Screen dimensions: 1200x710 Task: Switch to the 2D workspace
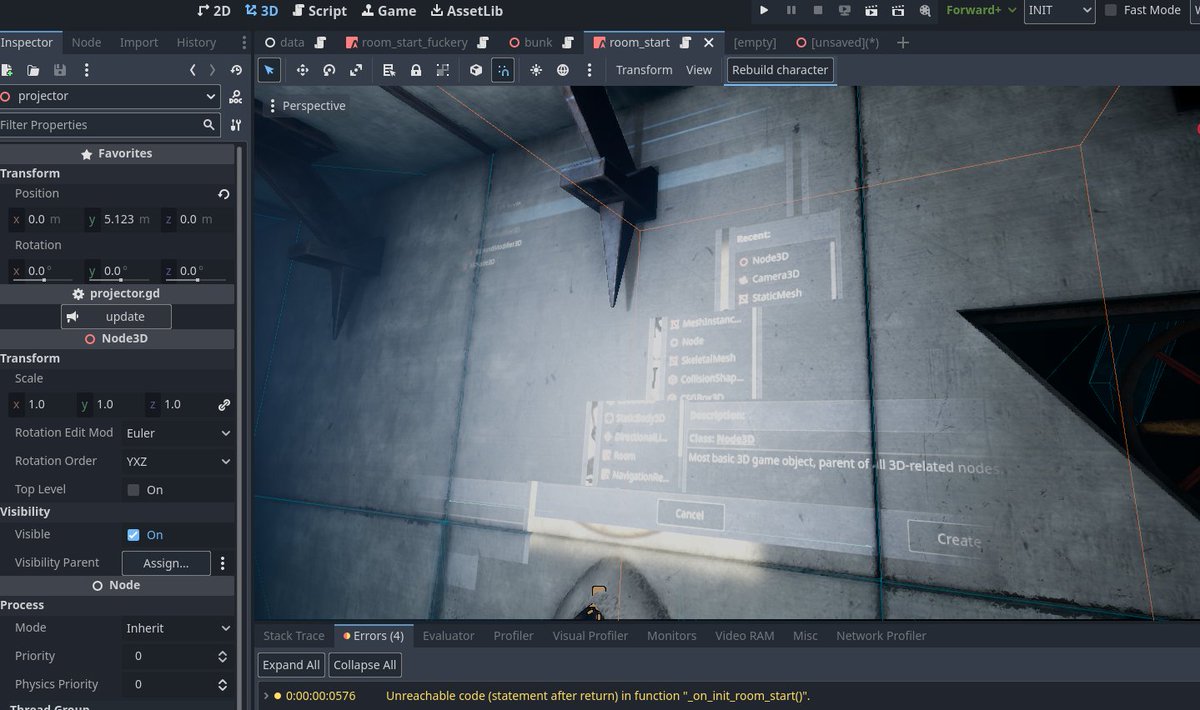(213, 10)
